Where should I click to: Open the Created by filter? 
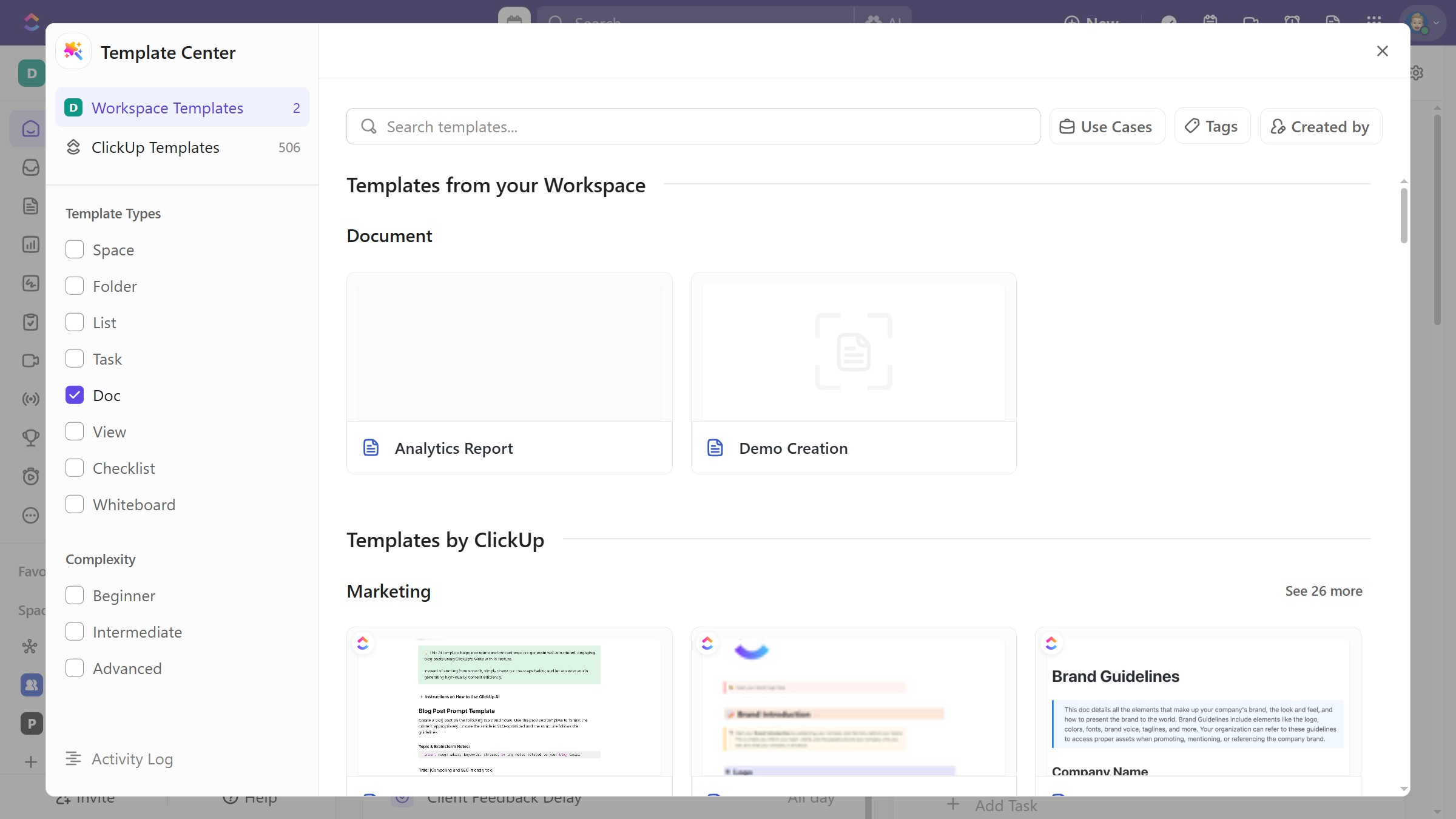pyautogui.click(x=1321, y=127)
